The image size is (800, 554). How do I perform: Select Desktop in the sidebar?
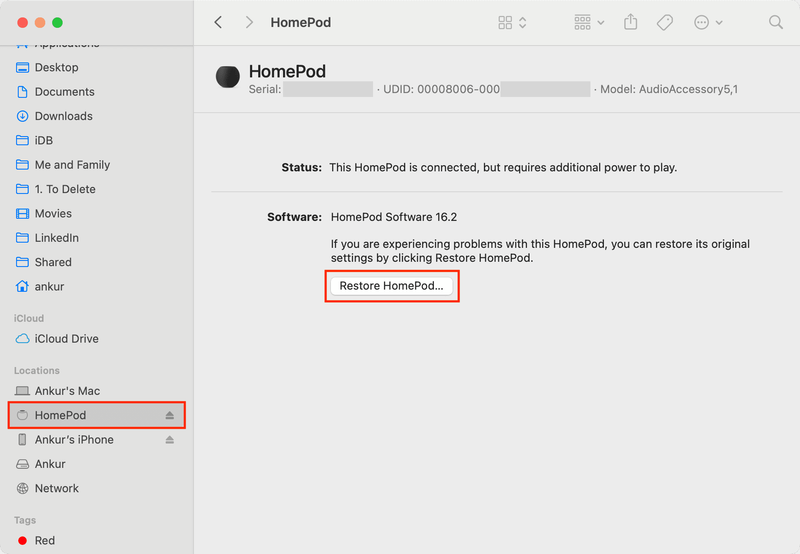click(97, 67)
